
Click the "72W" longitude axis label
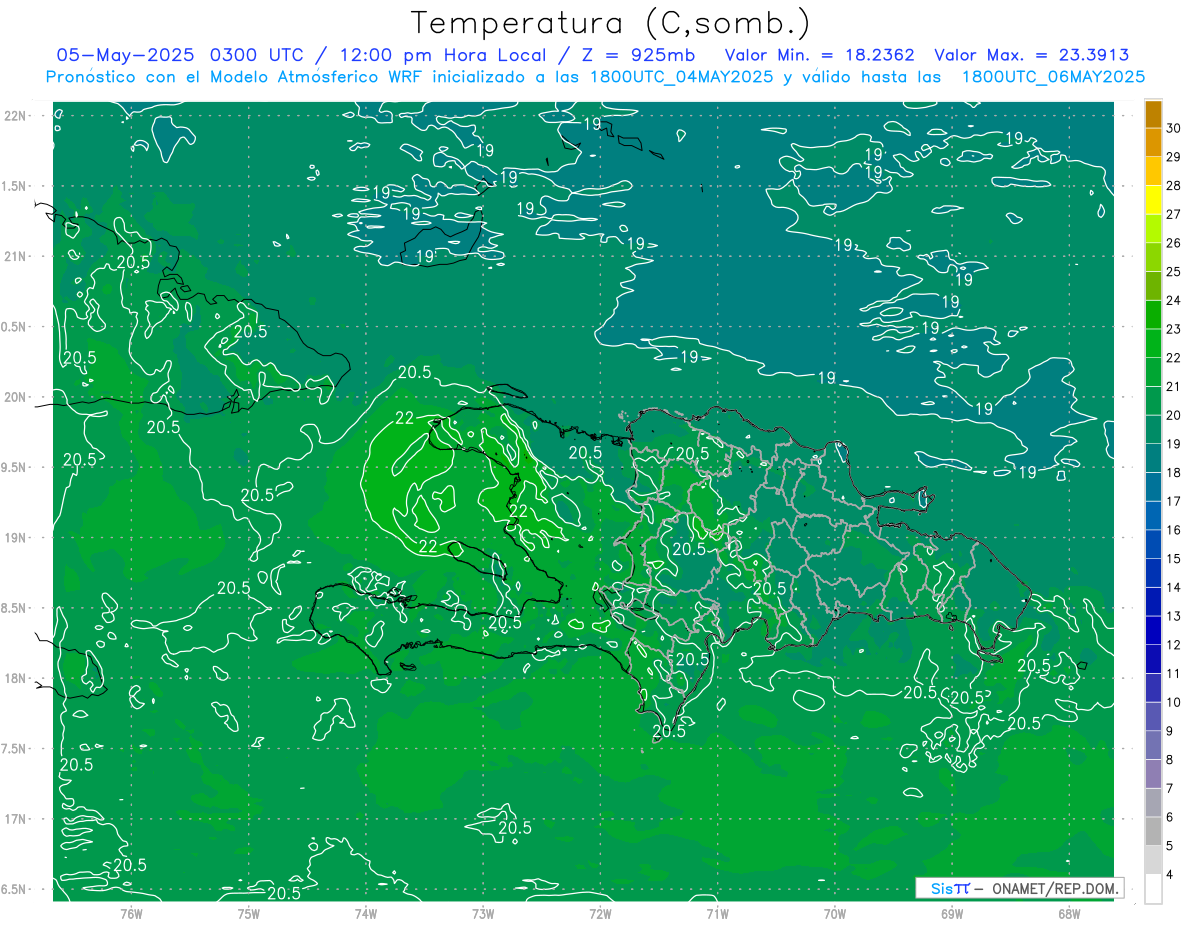[x=600, y=914]
